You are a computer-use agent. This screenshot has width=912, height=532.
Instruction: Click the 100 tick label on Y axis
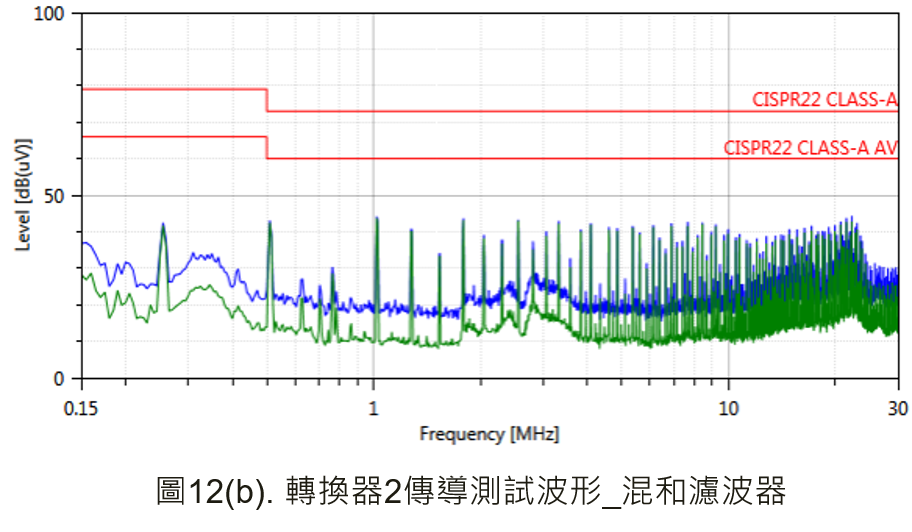coord(48,13)
